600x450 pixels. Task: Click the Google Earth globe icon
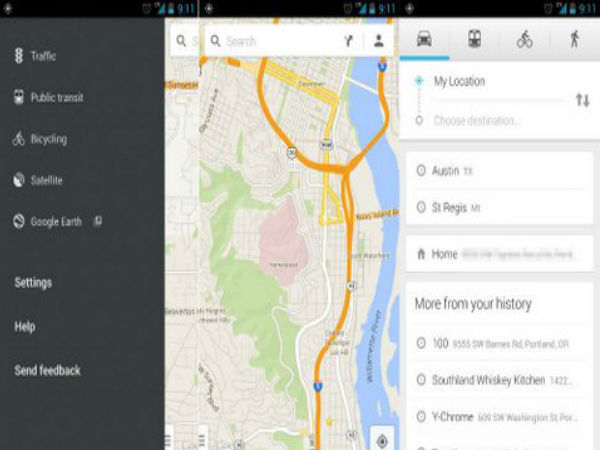pyautogui.click(x=19, y=221)
